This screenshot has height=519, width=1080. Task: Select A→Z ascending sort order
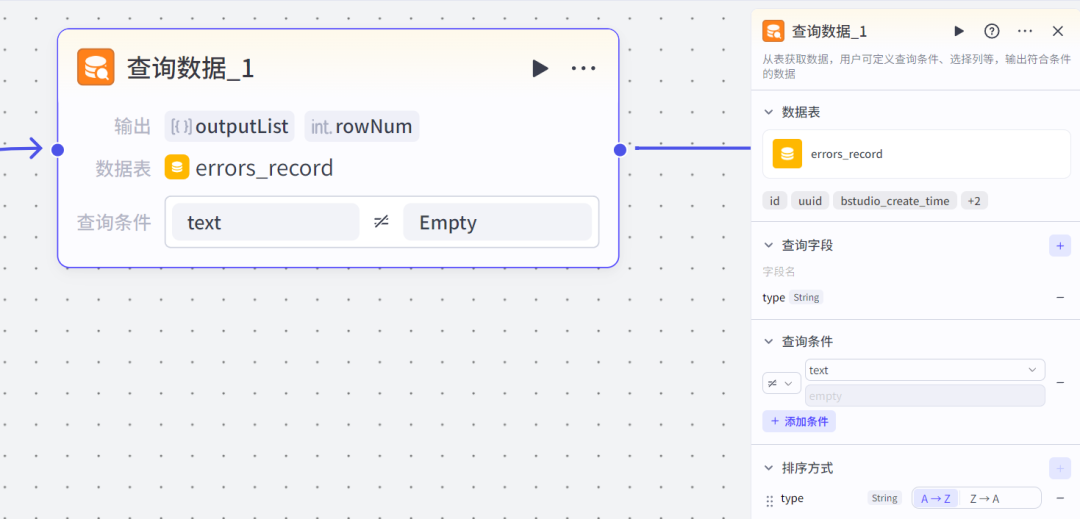[x=936, y=498]
